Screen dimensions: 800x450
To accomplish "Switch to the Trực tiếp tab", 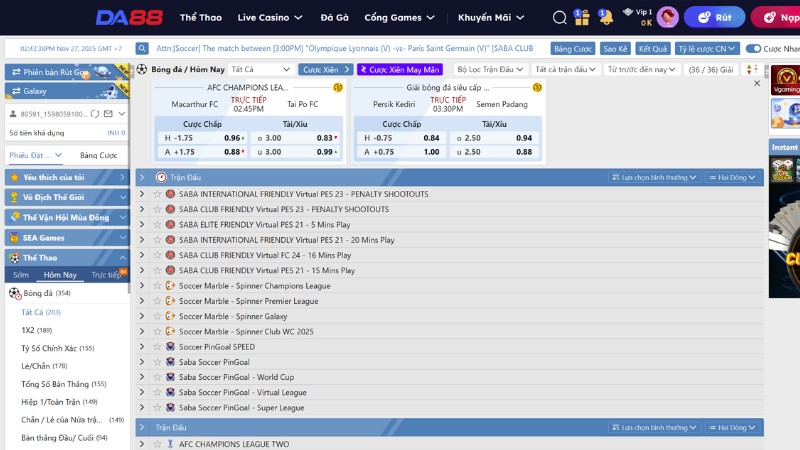I will (x=106, y=275).
